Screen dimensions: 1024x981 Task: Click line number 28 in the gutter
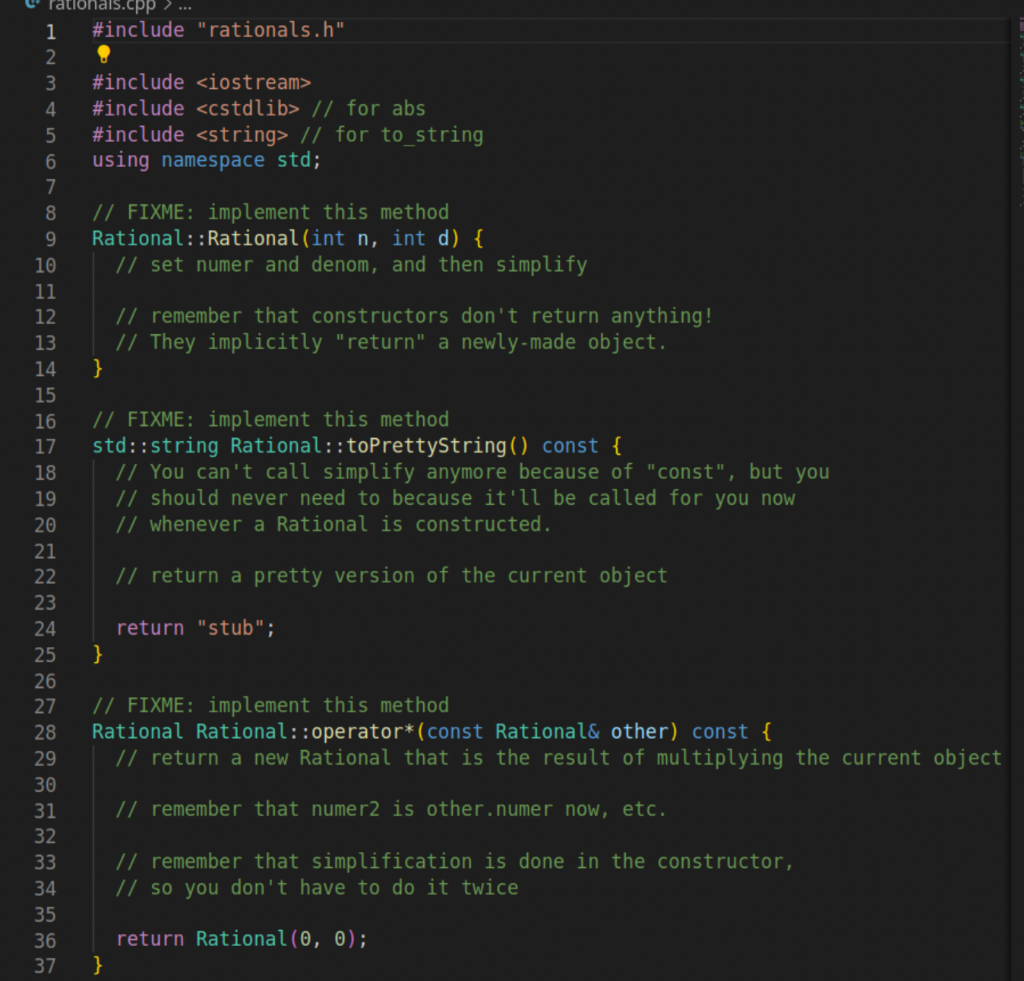45,732
